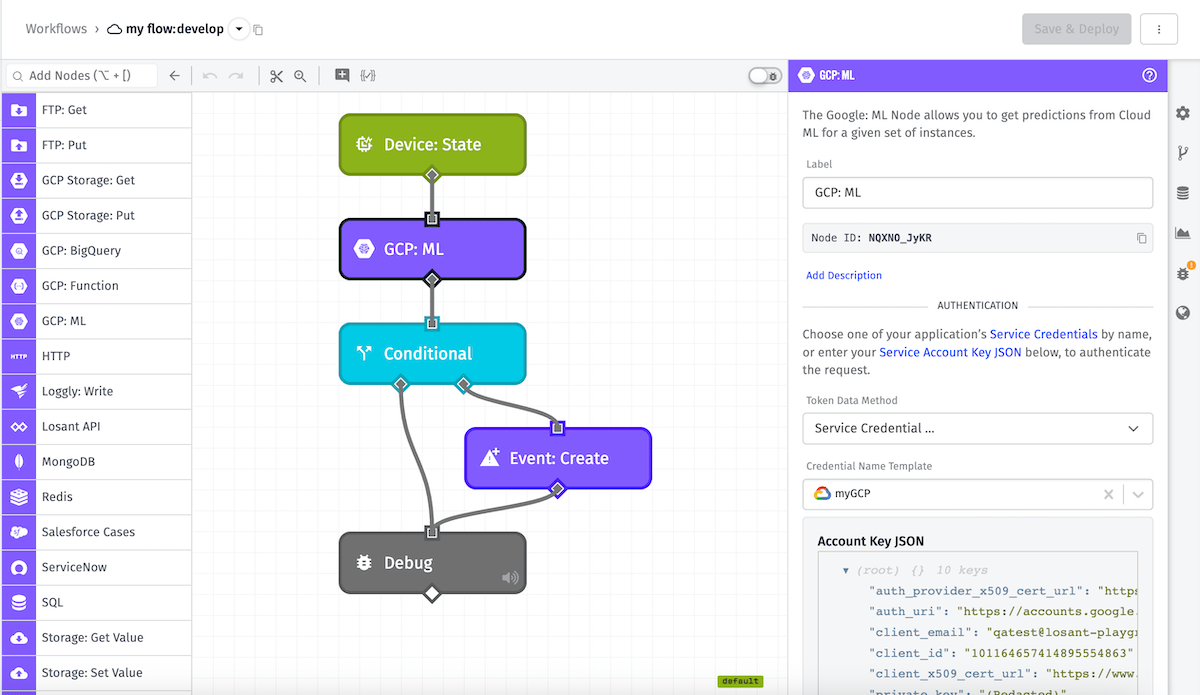The width and height of the screenshot is (1200, 695).
Task: Click the undo arrow icon
Action: coord(210,75)
